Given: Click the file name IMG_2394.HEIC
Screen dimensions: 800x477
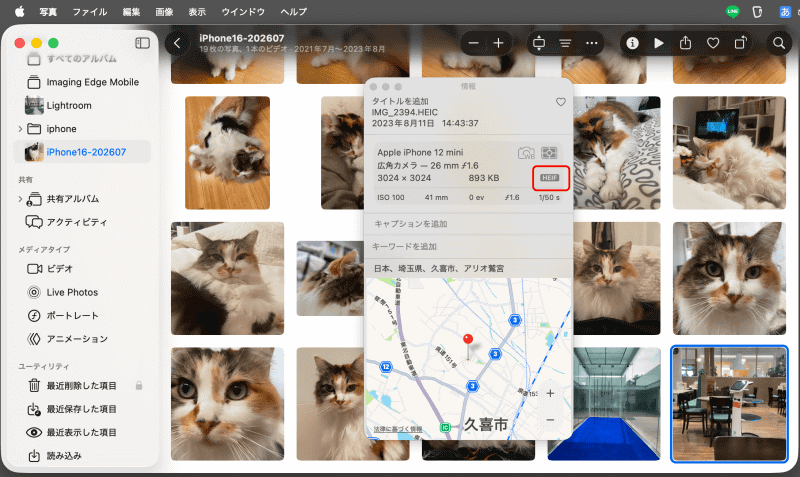Looking at the screenshot, I should (405, 112).
